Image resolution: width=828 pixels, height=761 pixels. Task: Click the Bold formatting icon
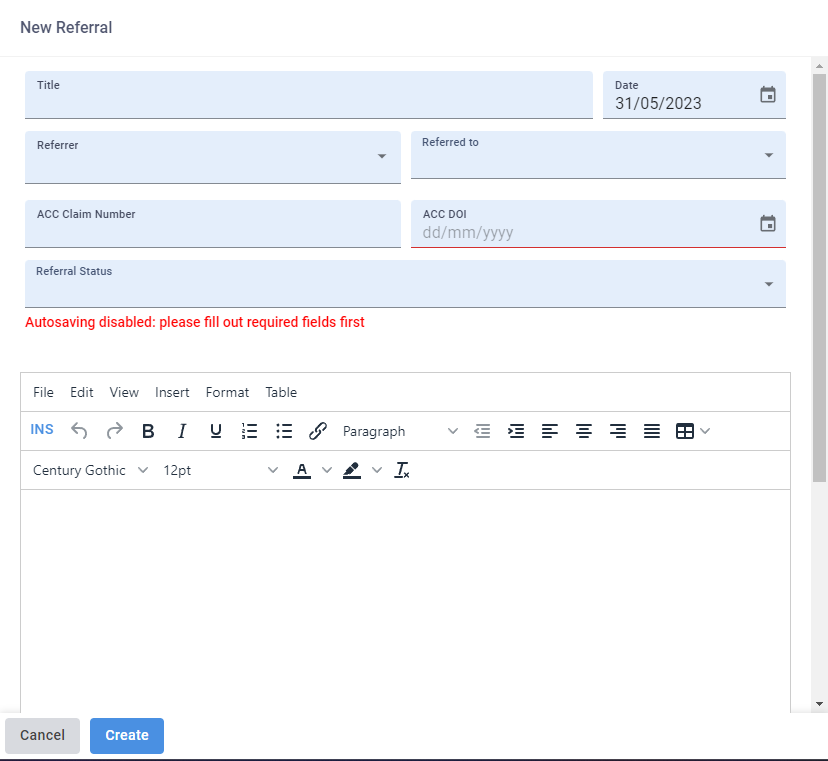tap(148, 431)
